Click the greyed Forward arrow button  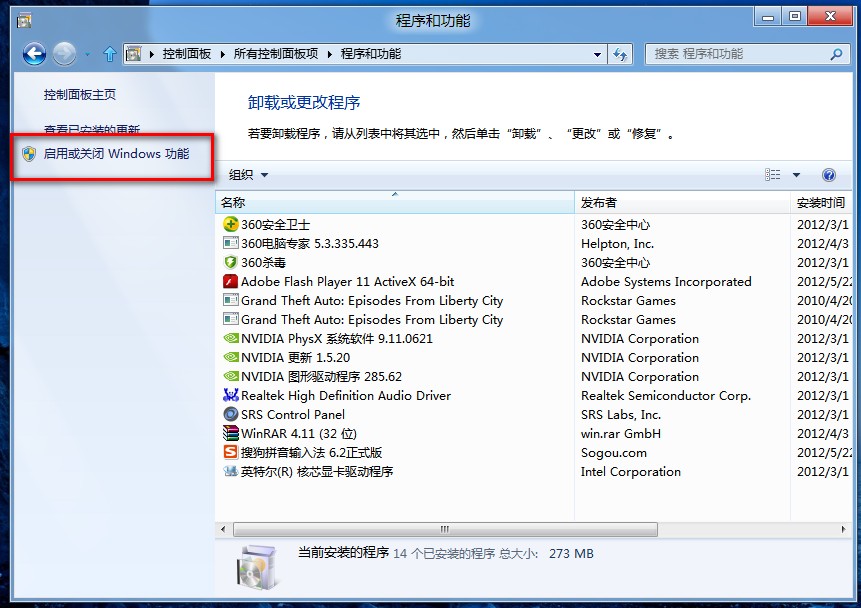(64, 54)
